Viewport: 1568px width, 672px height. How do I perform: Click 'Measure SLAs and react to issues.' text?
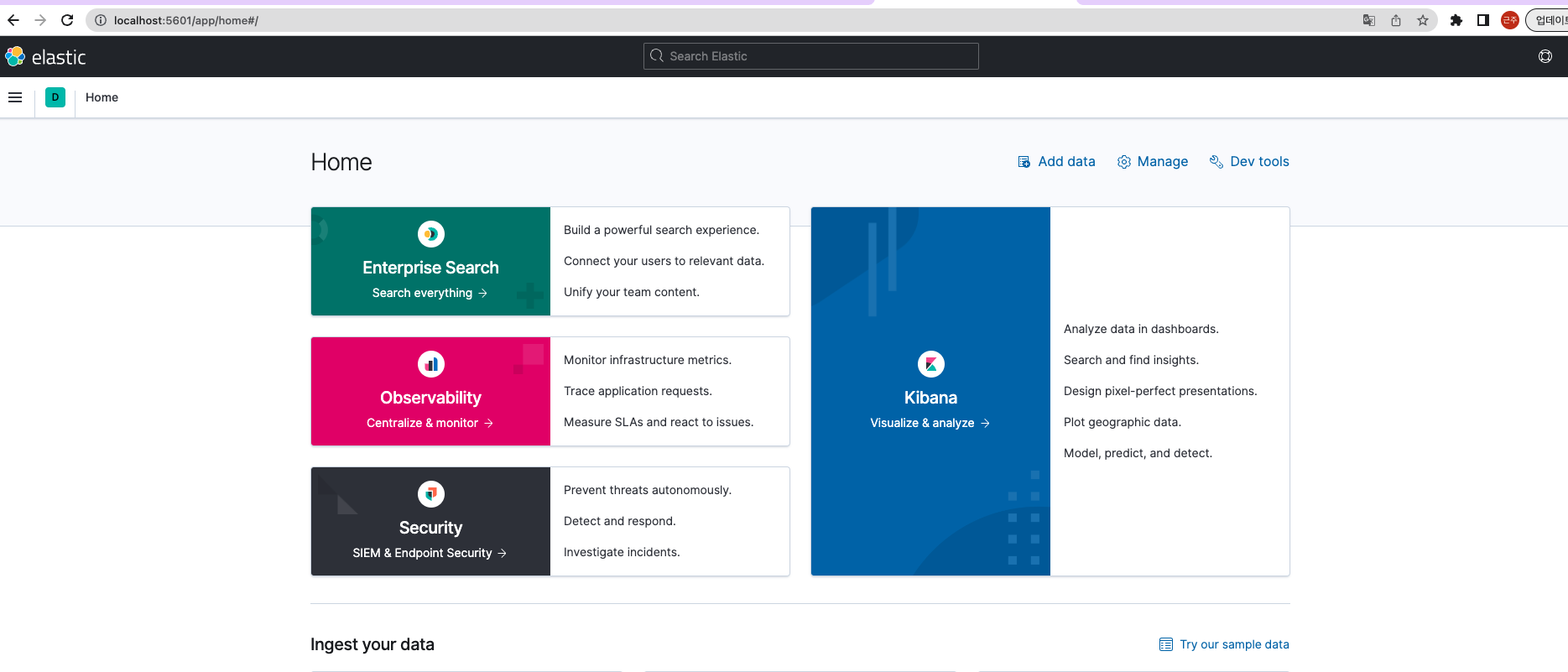click(x=659, y=422)
